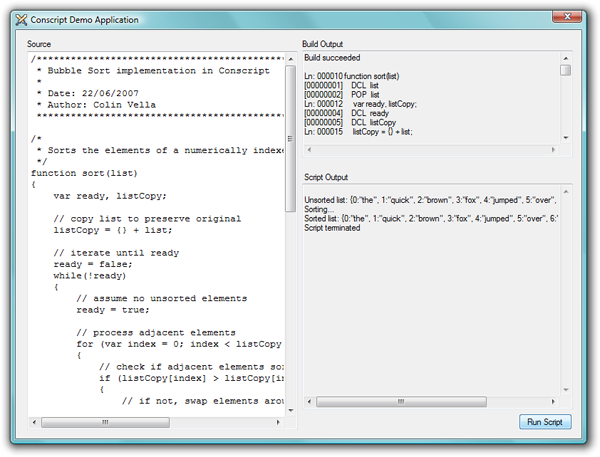This screenshot has height=457, width=600.
Task: Click the Script Output label
Action: (326, 177)
